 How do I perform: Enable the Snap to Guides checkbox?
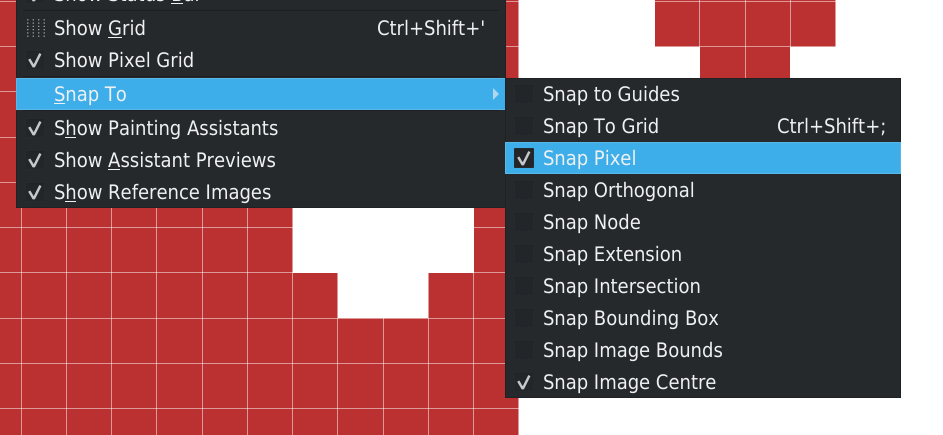523,95
